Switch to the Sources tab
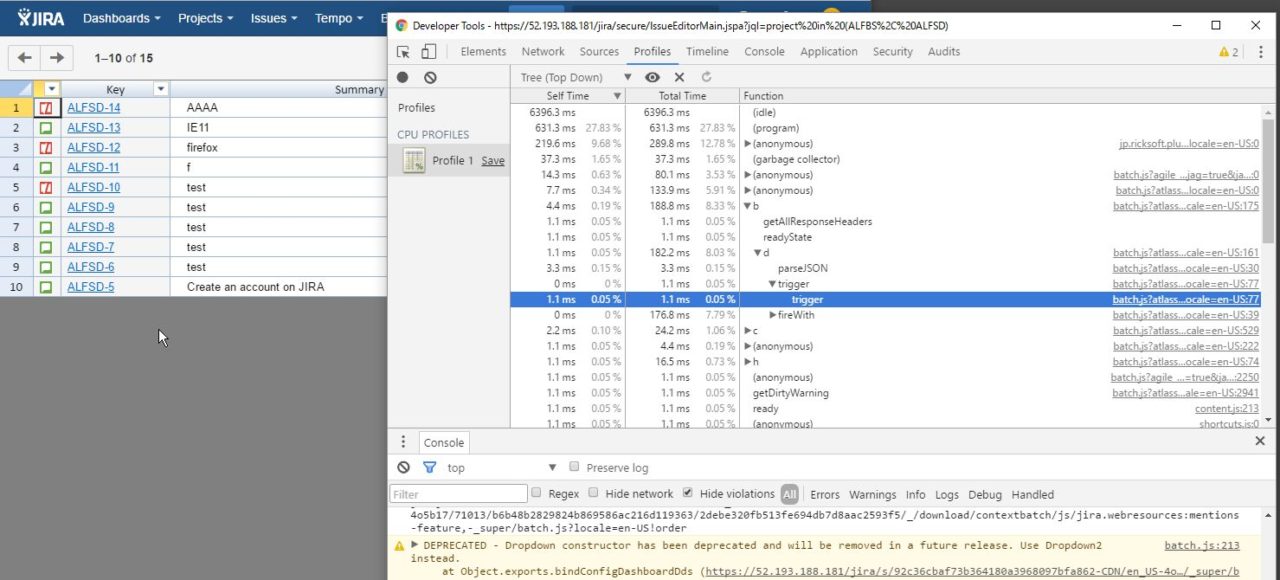This screenshot has height=580, width=1280. pyautogui.click(x=599, y=52)
